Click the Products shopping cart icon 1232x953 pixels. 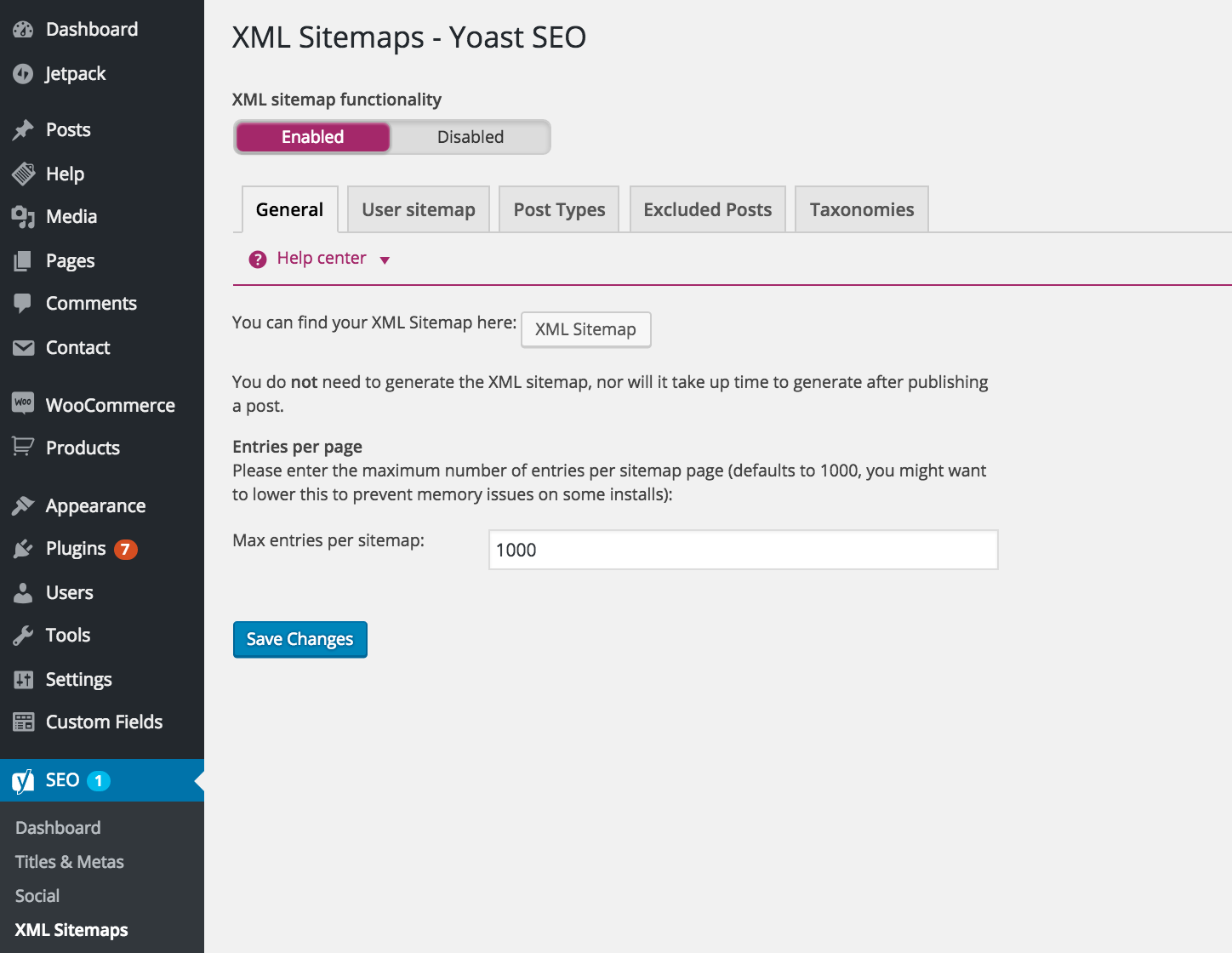click(23, 446)
